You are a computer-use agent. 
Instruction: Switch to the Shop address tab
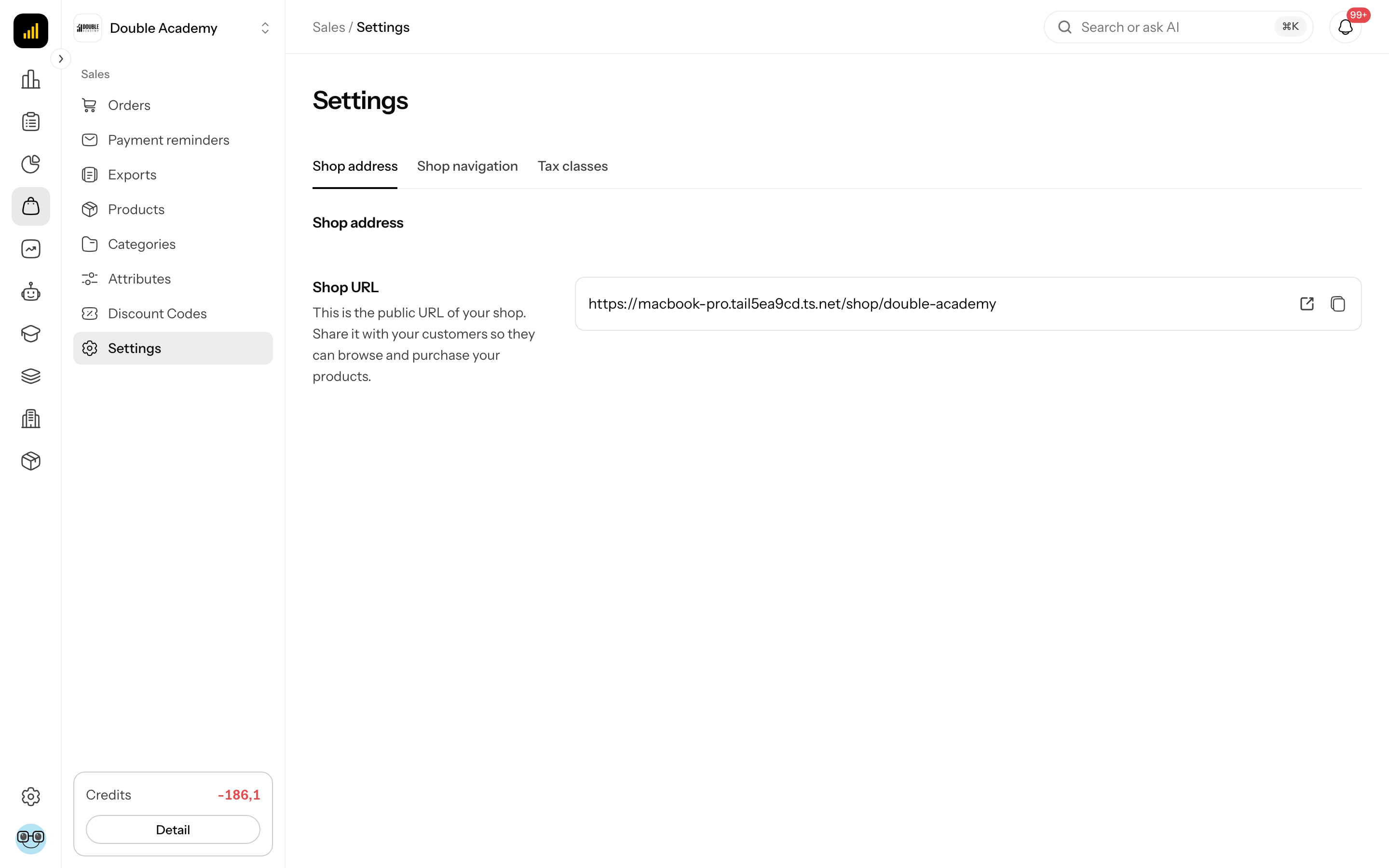click(x=354, y=166)
